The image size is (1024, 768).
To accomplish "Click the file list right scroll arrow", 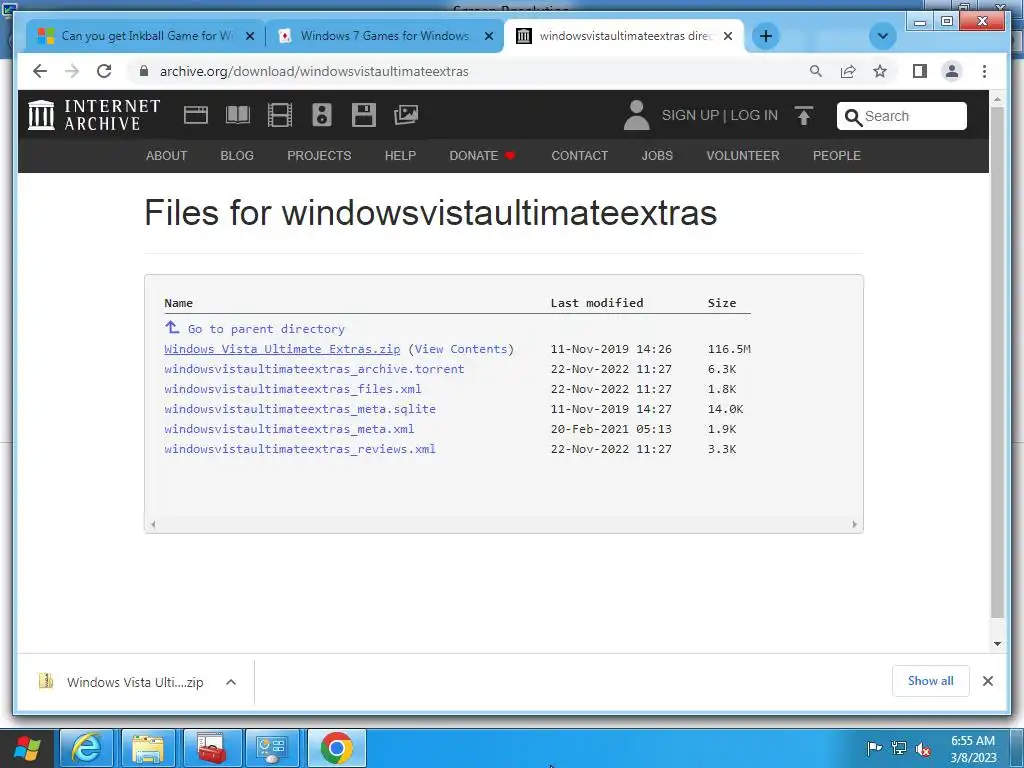I will pos(854,524).
